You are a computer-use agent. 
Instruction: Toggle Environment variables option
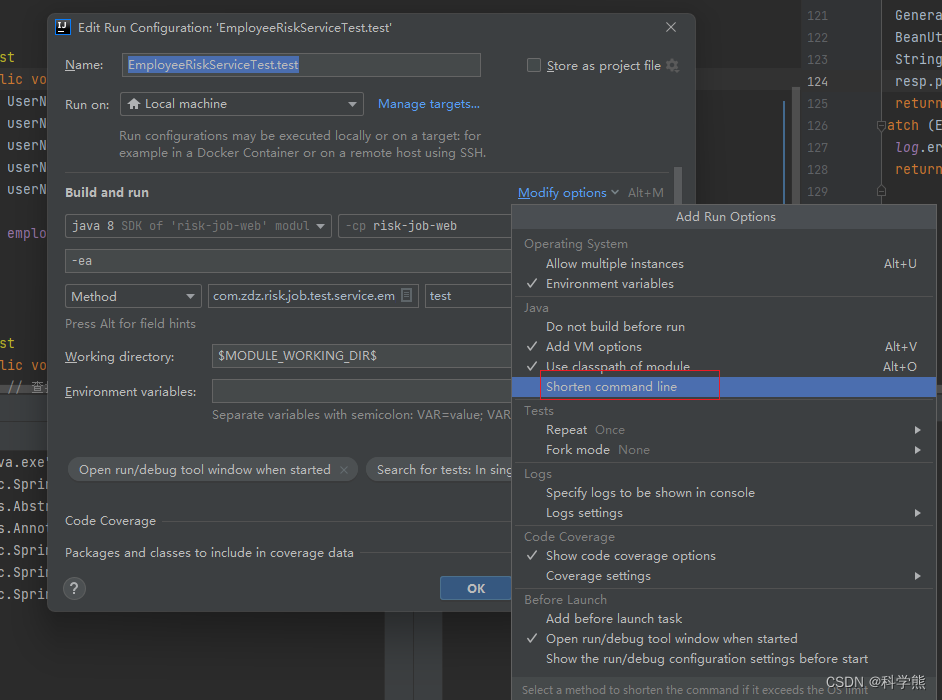click(723, 284)
